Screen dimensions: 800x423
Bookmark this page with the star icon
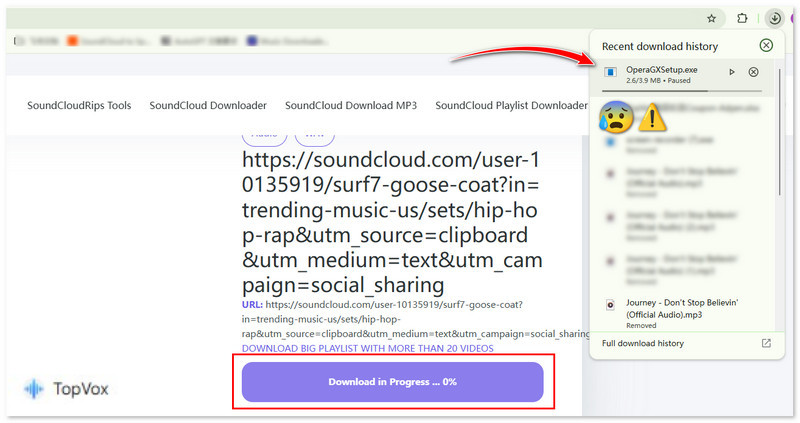pos(711,19)
